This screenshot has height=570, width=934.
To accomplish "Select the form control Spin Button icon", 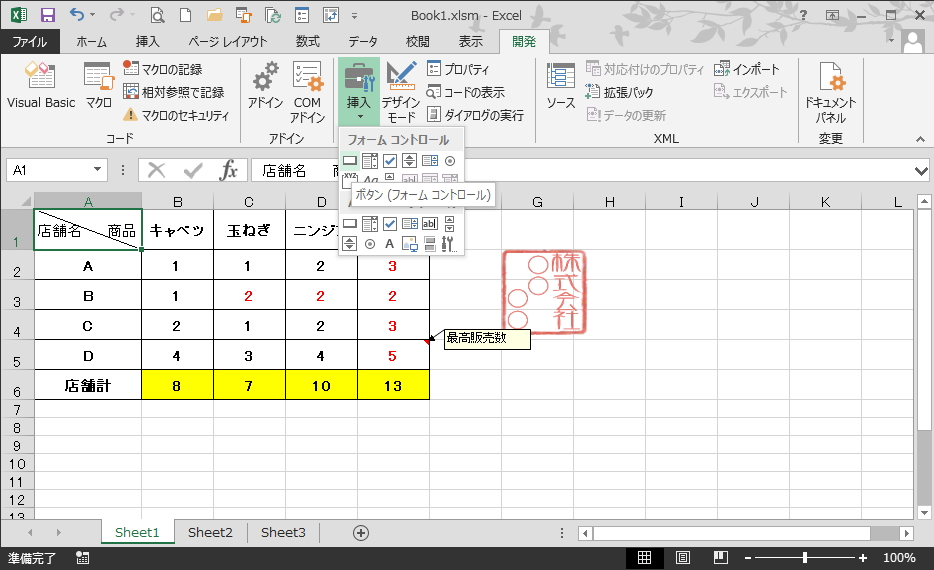I will click(409, 161).
